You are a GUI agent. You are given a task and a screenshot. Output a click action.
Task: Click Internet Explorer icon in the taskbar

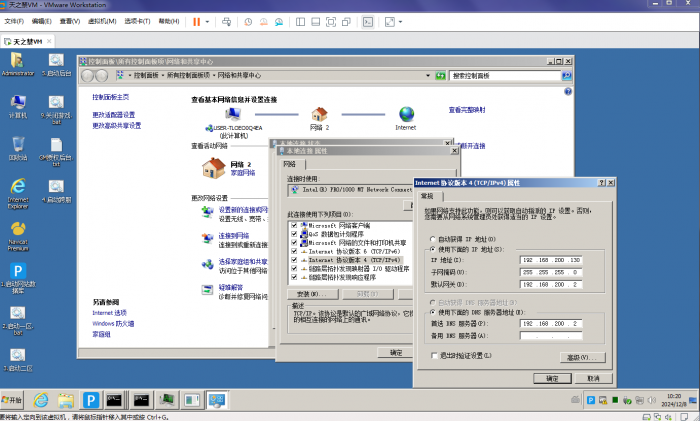[41, 400]
